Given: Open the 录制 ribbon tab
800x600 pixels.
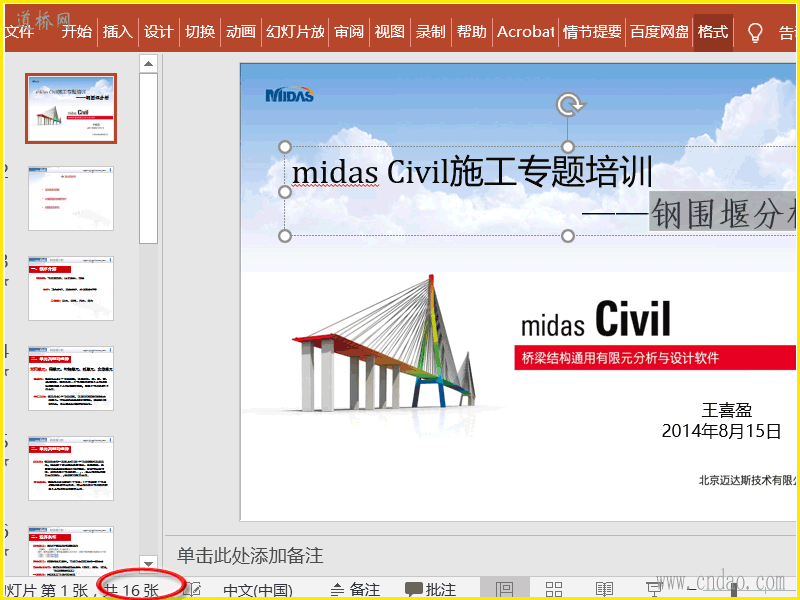Looking at the screenshot, I should coord(431,32).
